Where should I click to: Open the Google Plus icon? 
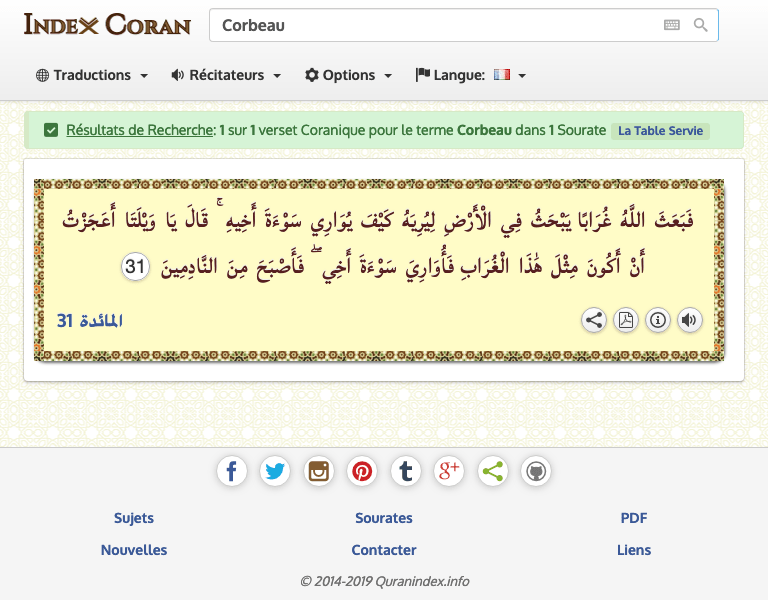[449, 471]
